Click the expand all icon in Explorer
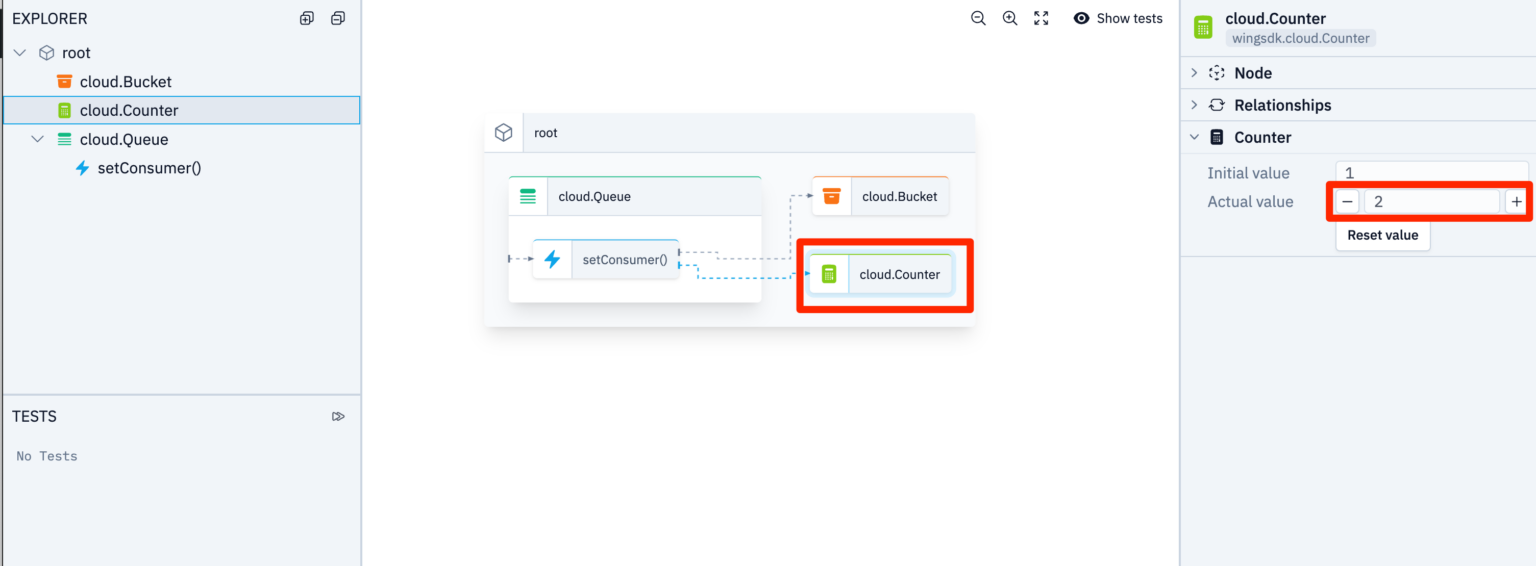The image size is (1536, 566). click(307, 18)
